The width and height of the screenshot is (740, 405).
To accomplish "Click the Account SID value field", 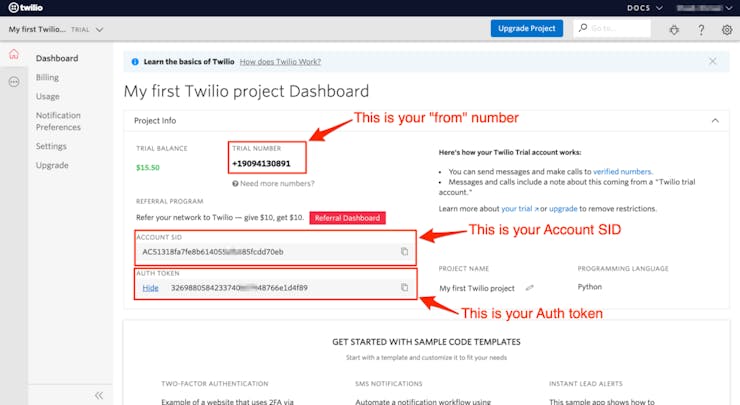I will pyautogui.click(x=275, y=252).
